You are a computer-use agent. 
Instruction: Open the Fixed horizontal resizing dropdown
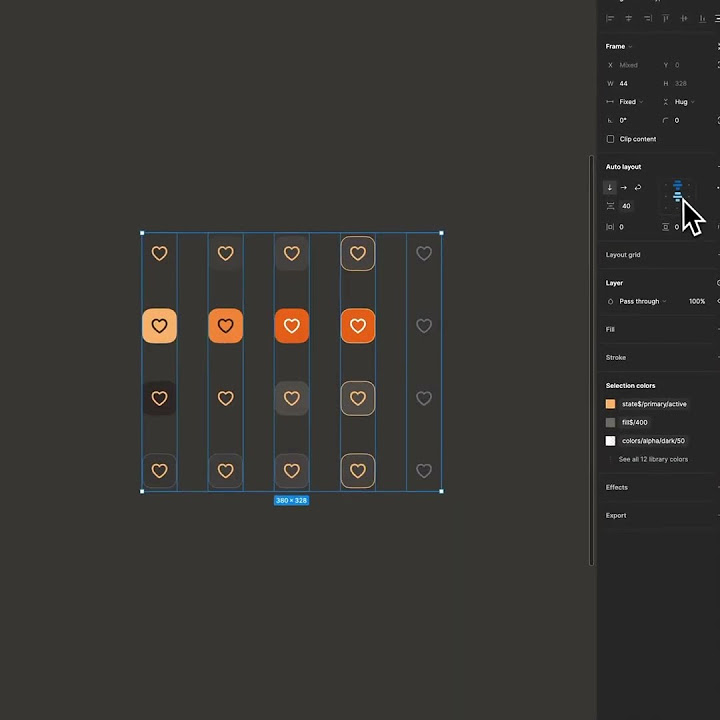tap(631, 102)
